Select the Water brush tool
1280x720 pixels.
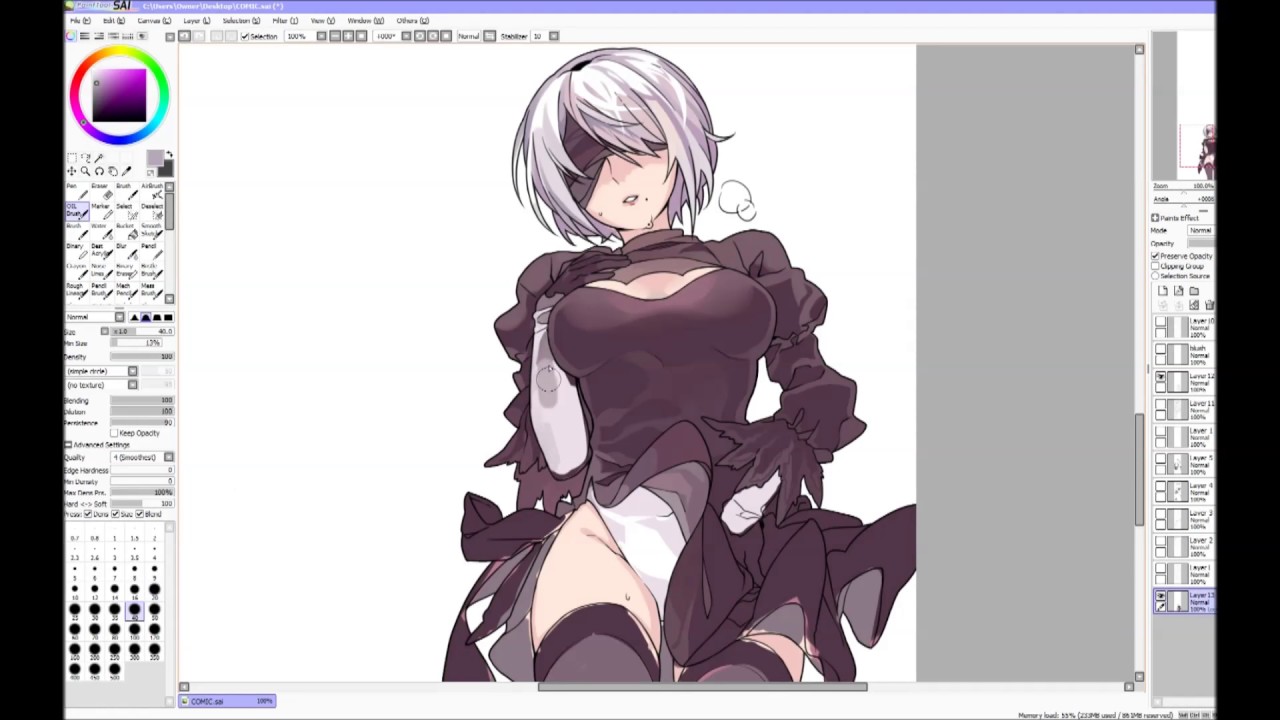[x=100, y=231]
